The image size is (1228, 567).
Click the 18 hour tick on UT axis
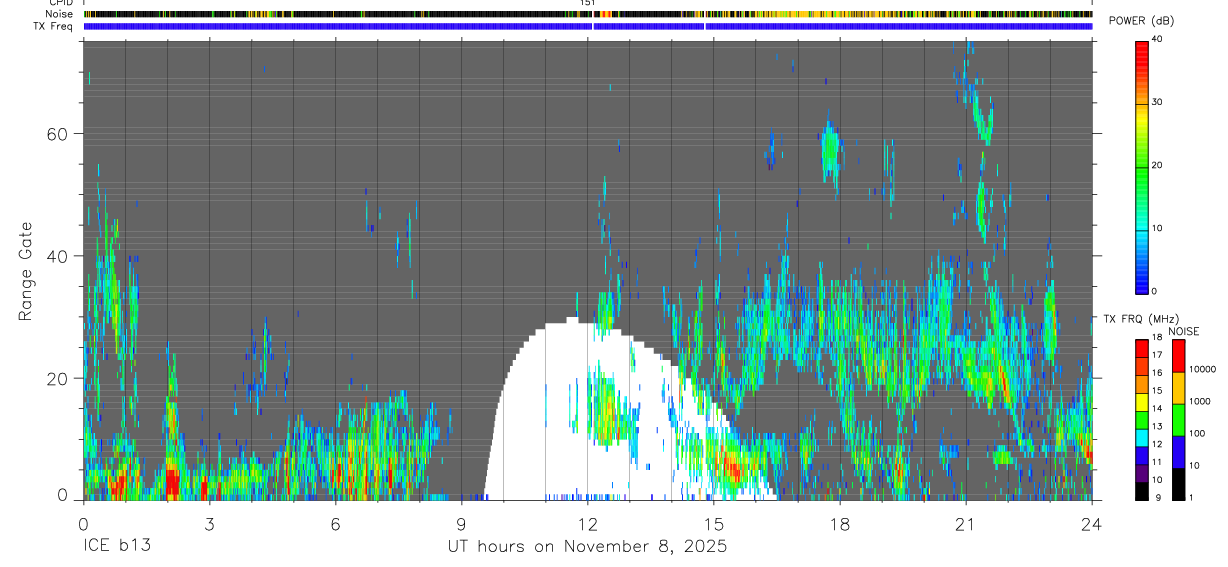tap(840, 524)
